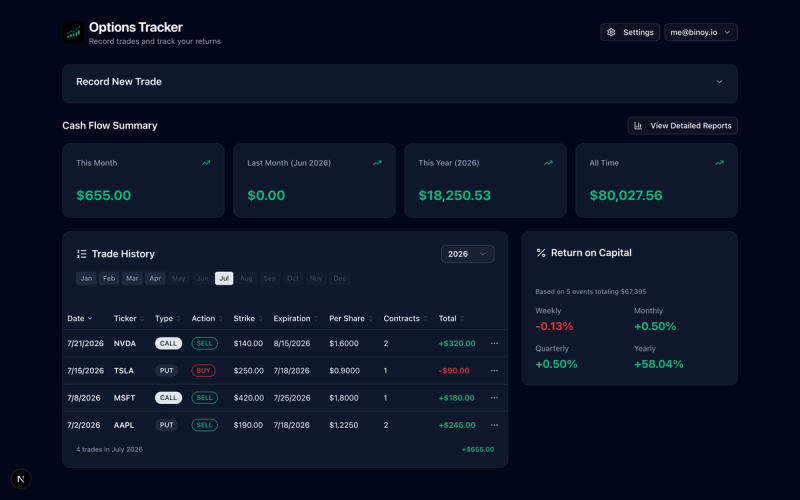Click the CALL badge in NVDA row
The height and width of the screenshot is (500, 800).
pos(168,343)
